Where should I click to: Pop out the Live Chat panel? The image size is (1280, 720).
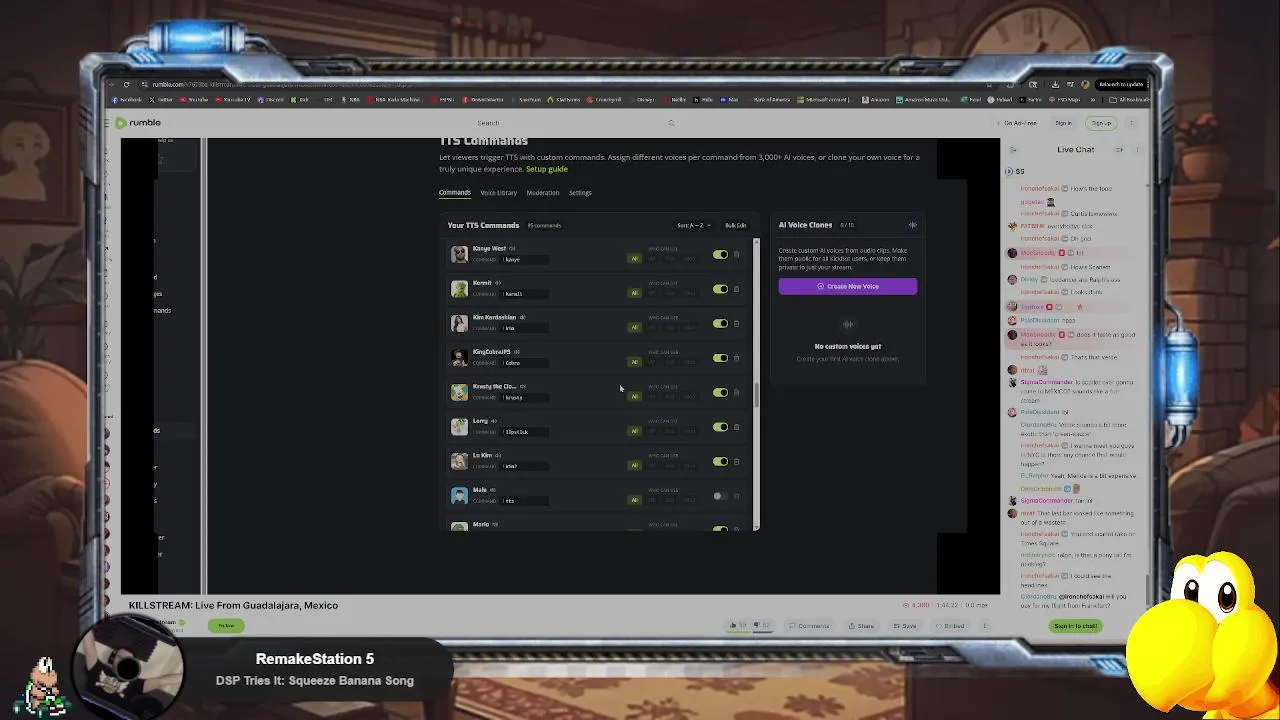[x=1119, y=150]
